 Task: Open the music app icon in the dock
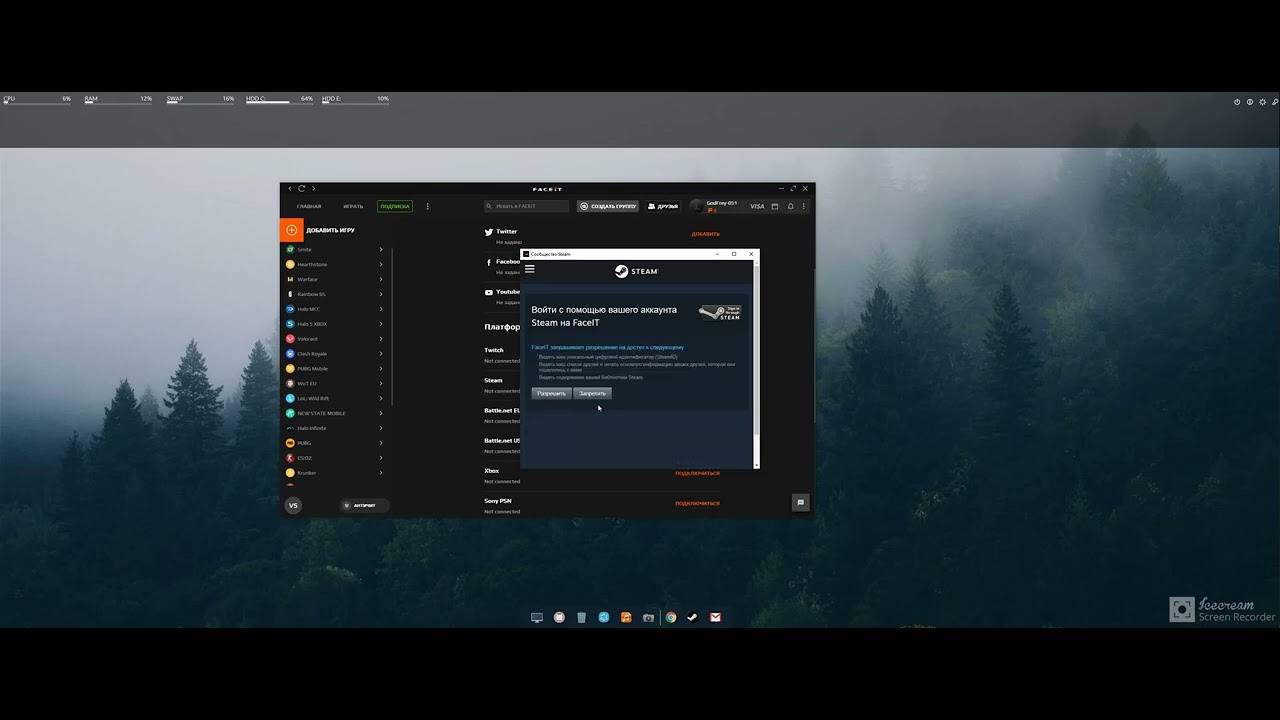[626, 617]
